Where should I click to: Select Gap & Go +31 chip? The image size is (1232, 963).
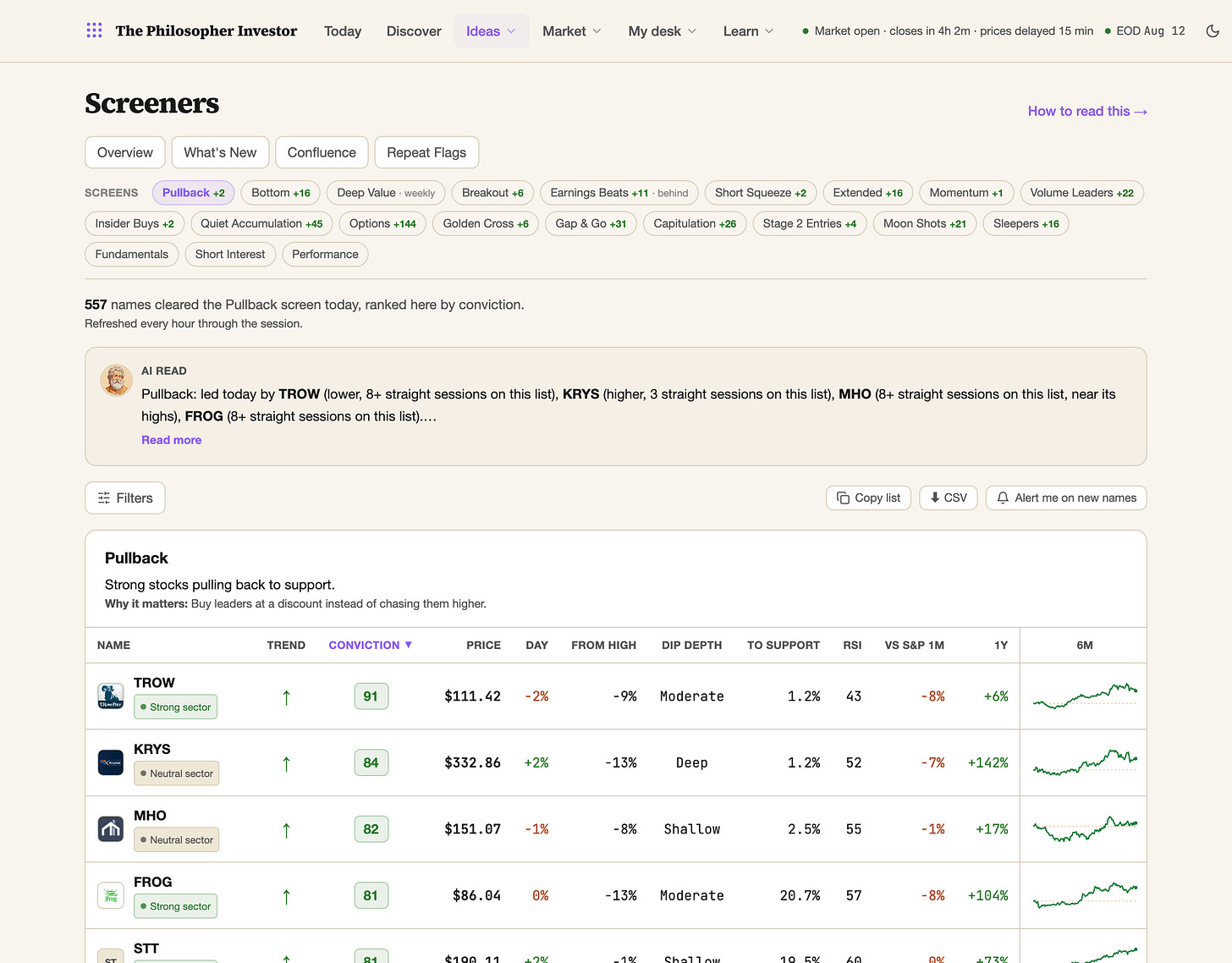point(591,223)
